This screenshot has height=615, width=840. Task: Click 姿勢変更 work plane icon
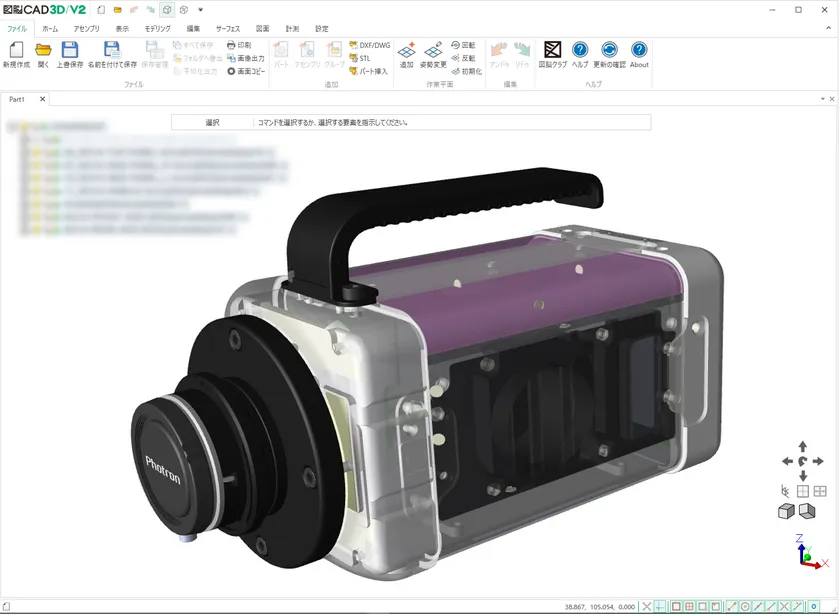pos(433,51)
